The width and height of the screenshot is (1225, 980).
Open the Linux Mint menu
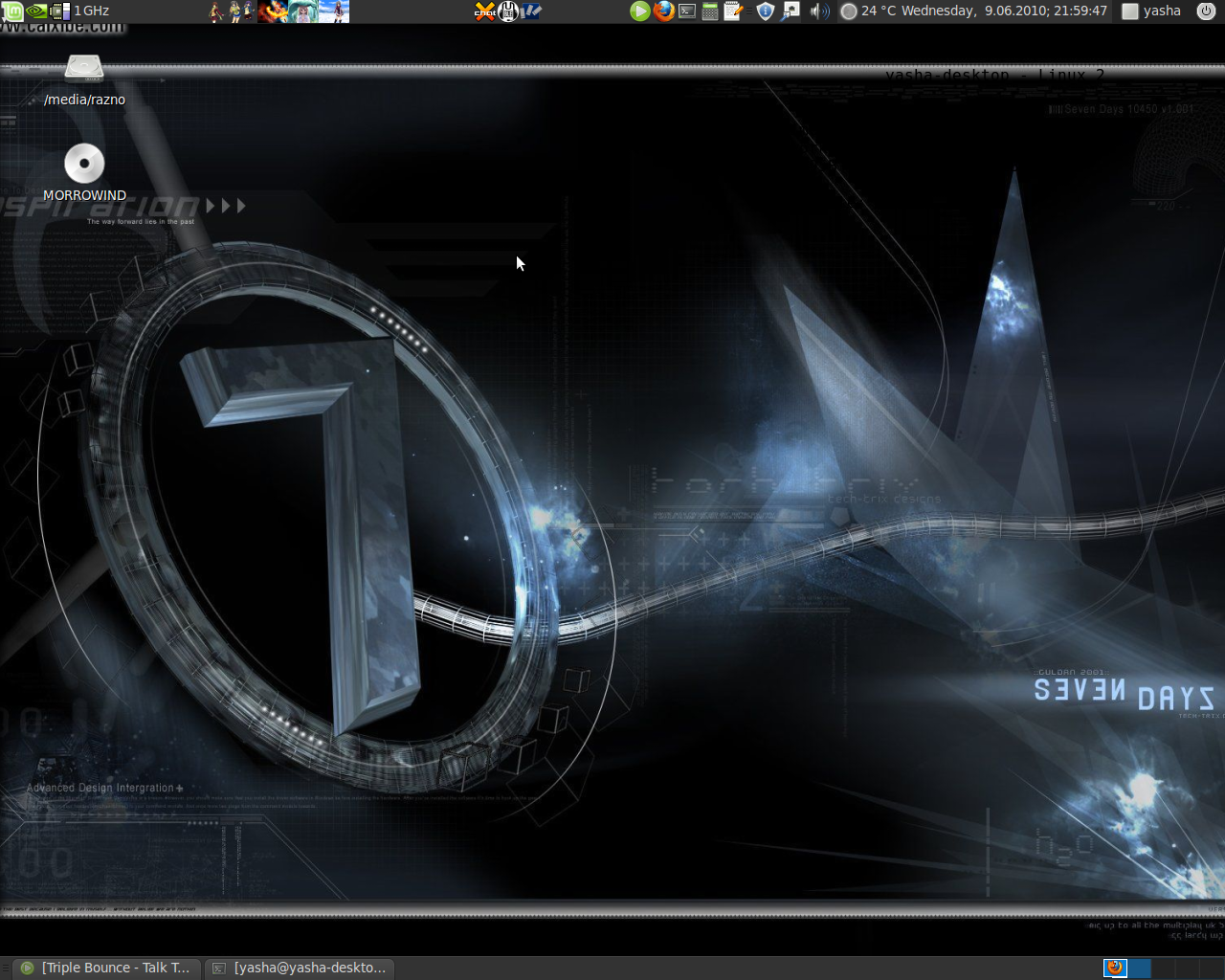pyautogui.click(x=12, y=11)
